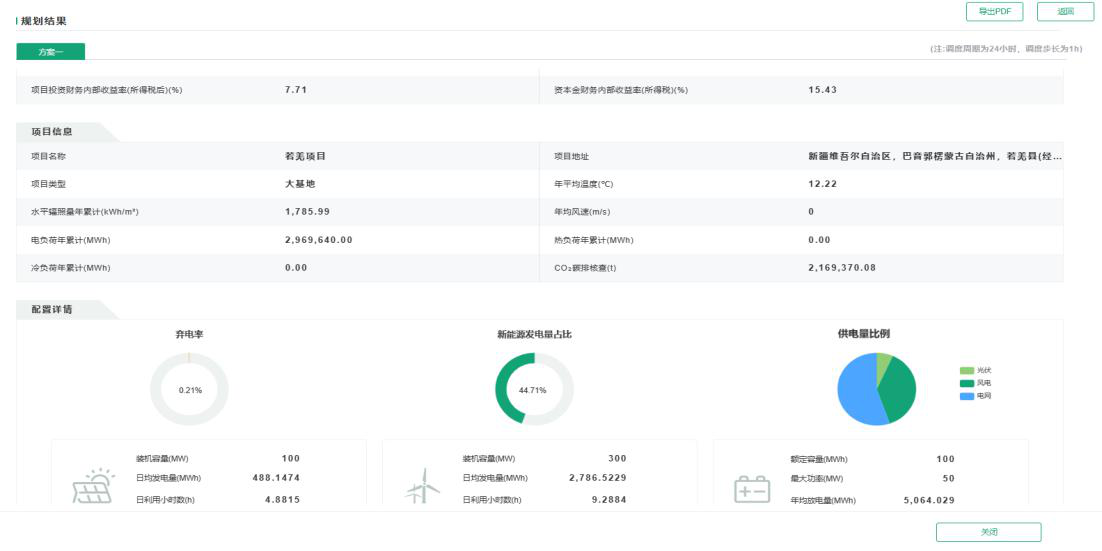Export results with 导出PDF button

tap(993, 11)
